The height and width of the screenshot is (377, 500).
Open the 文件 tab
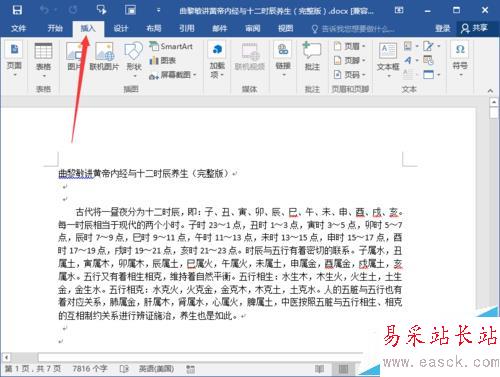click(18, 28)
